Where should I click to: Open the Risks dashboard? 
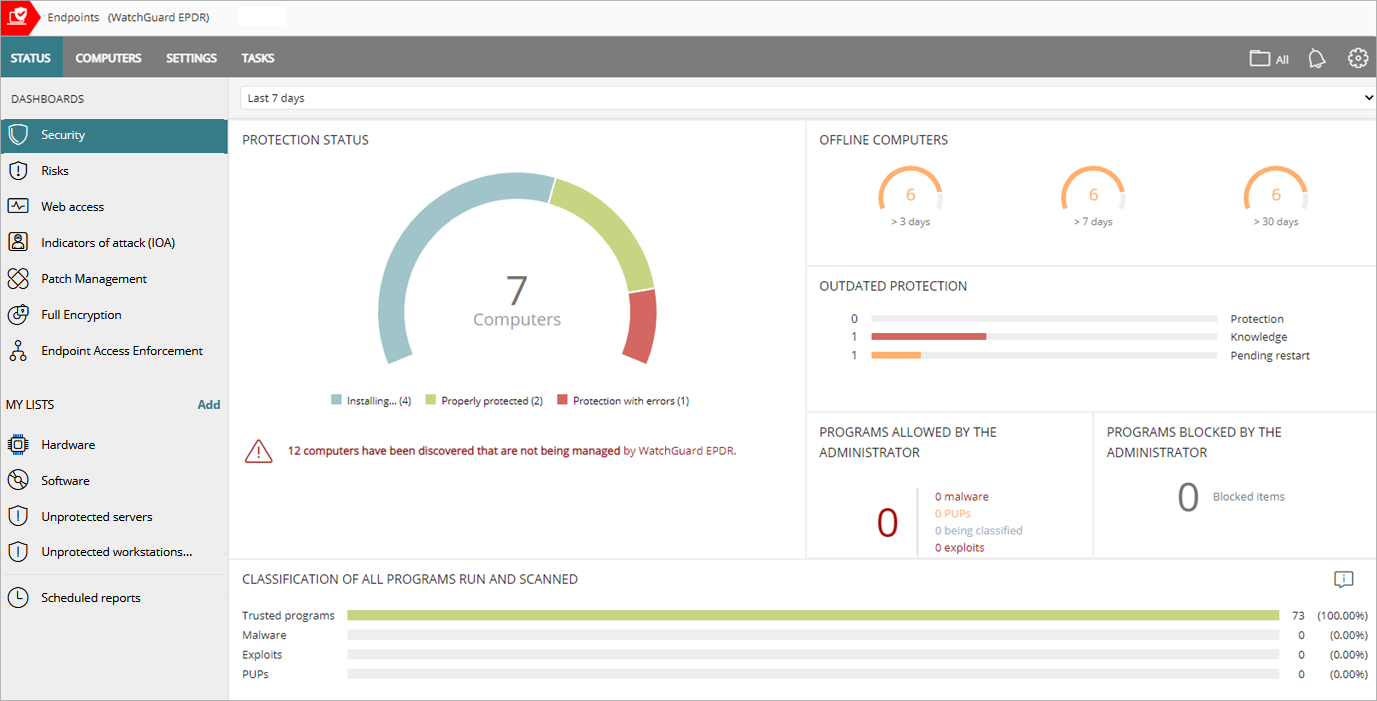tap(20, 170)
